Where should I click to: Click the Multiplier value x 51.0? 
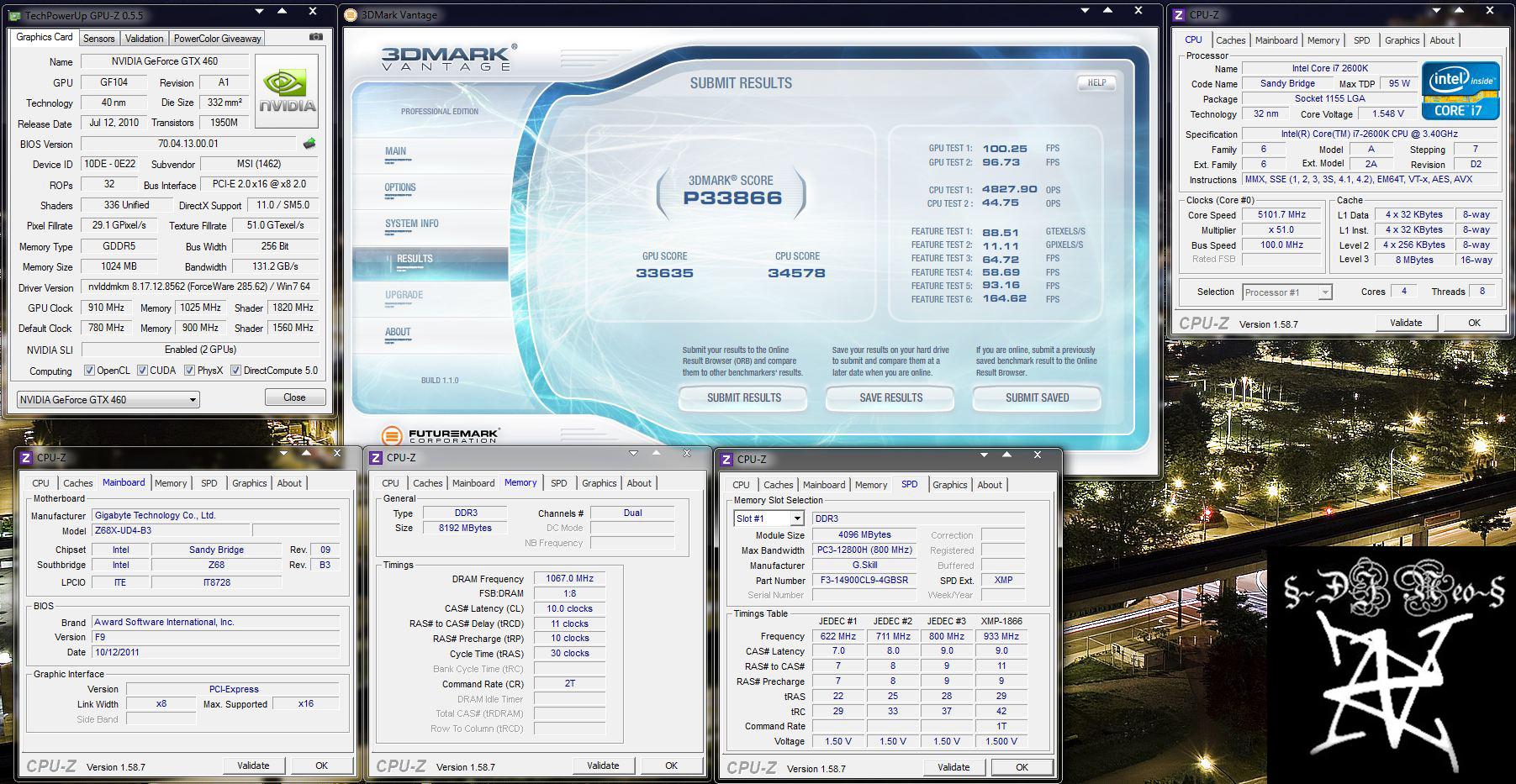[x=1281, y=230]
